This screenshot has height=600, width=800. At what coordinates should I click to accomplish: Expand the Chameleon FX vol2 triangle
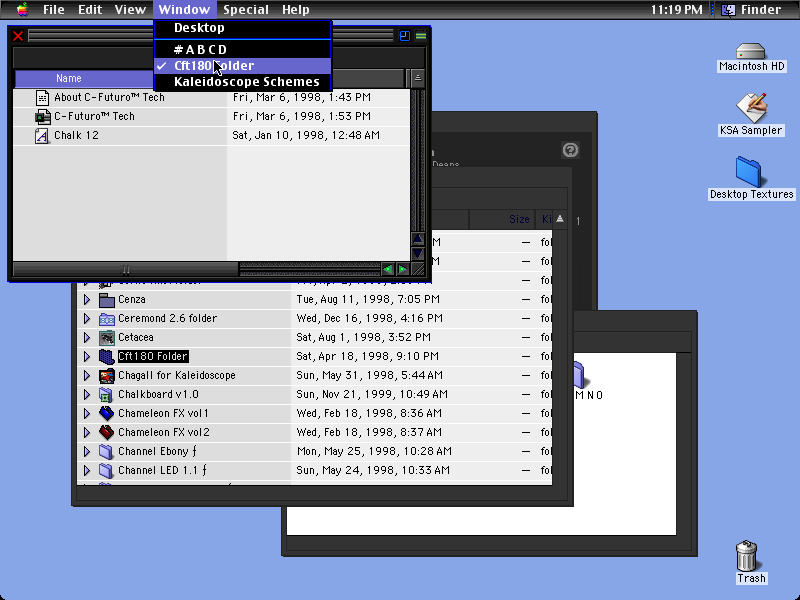coord(87,432)
